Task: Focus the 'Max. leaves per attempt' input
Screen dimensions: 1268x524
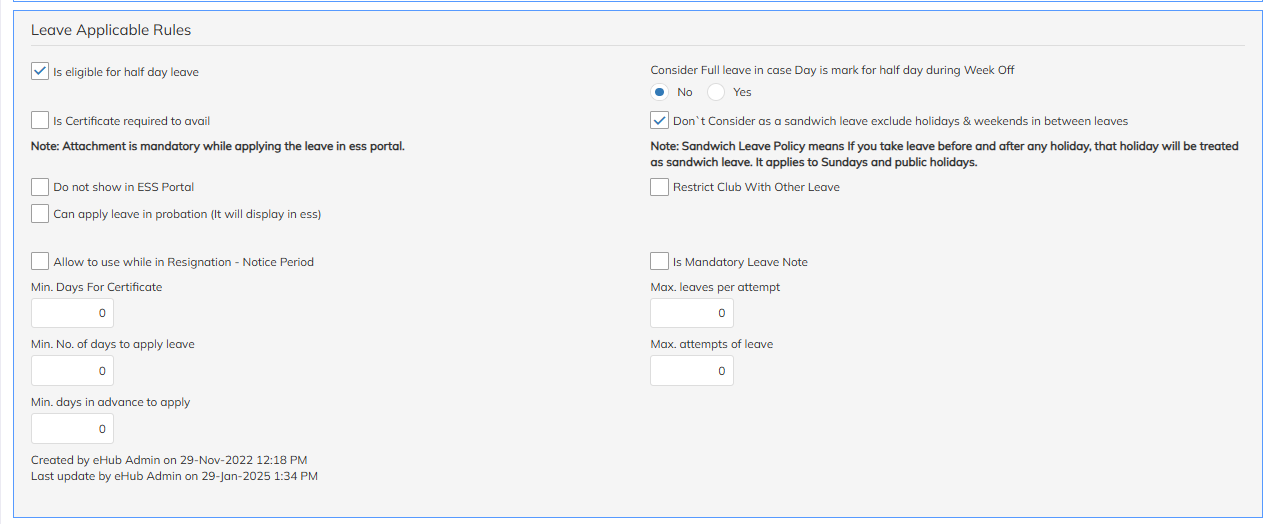Action: [691, 313]
